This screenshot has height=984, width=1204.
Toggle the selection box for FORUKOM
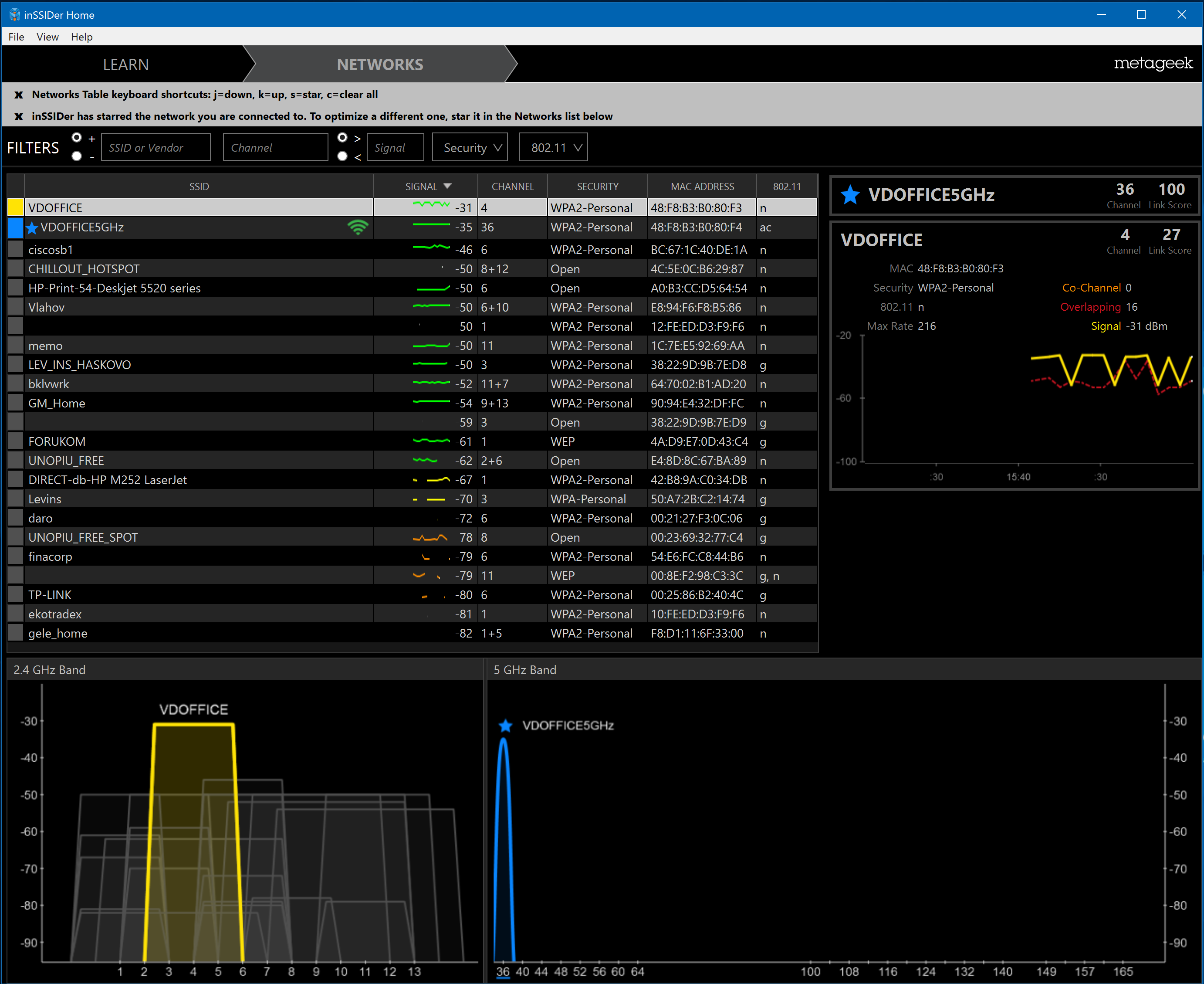tap(16, 441)
